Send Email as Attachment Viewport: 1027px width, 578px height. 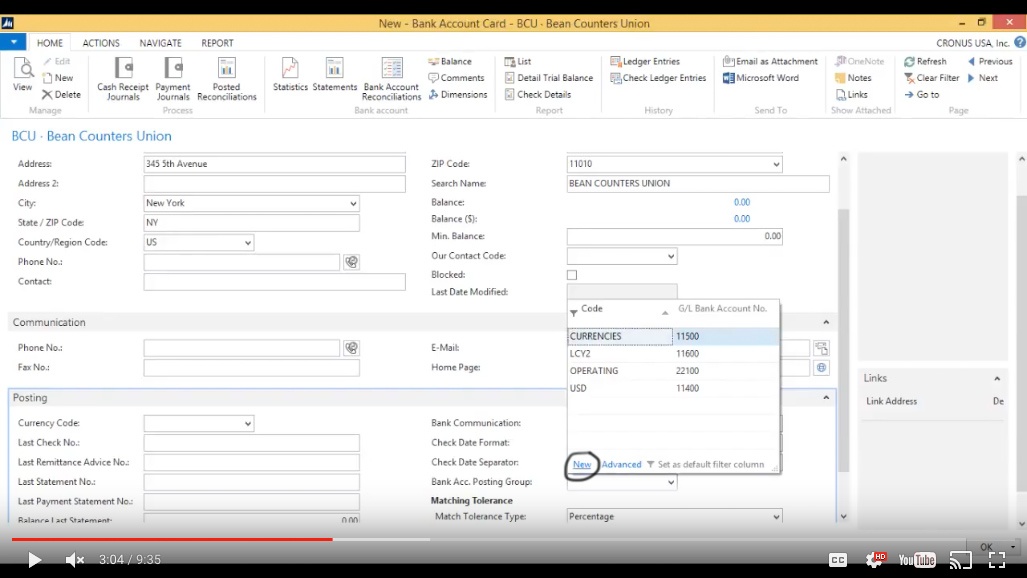[770, 61]
